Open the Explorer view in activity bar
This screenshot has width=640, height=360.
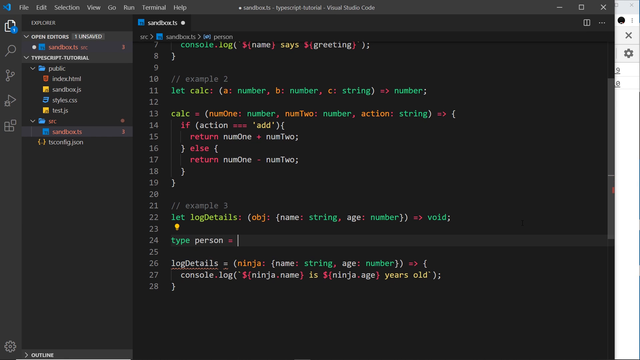pyautogui.click(x=10, y=26)
